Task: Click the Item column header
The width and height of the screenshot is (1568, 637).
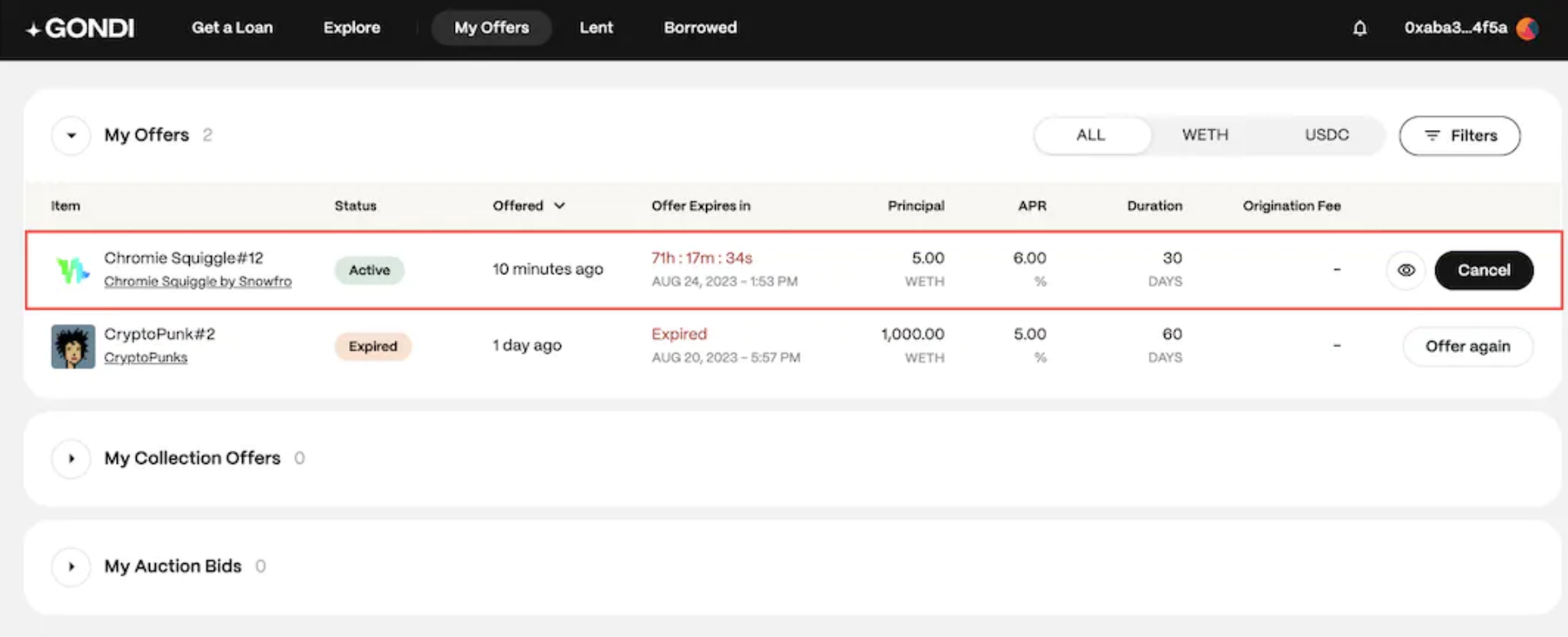Action: tap(65, 205)
